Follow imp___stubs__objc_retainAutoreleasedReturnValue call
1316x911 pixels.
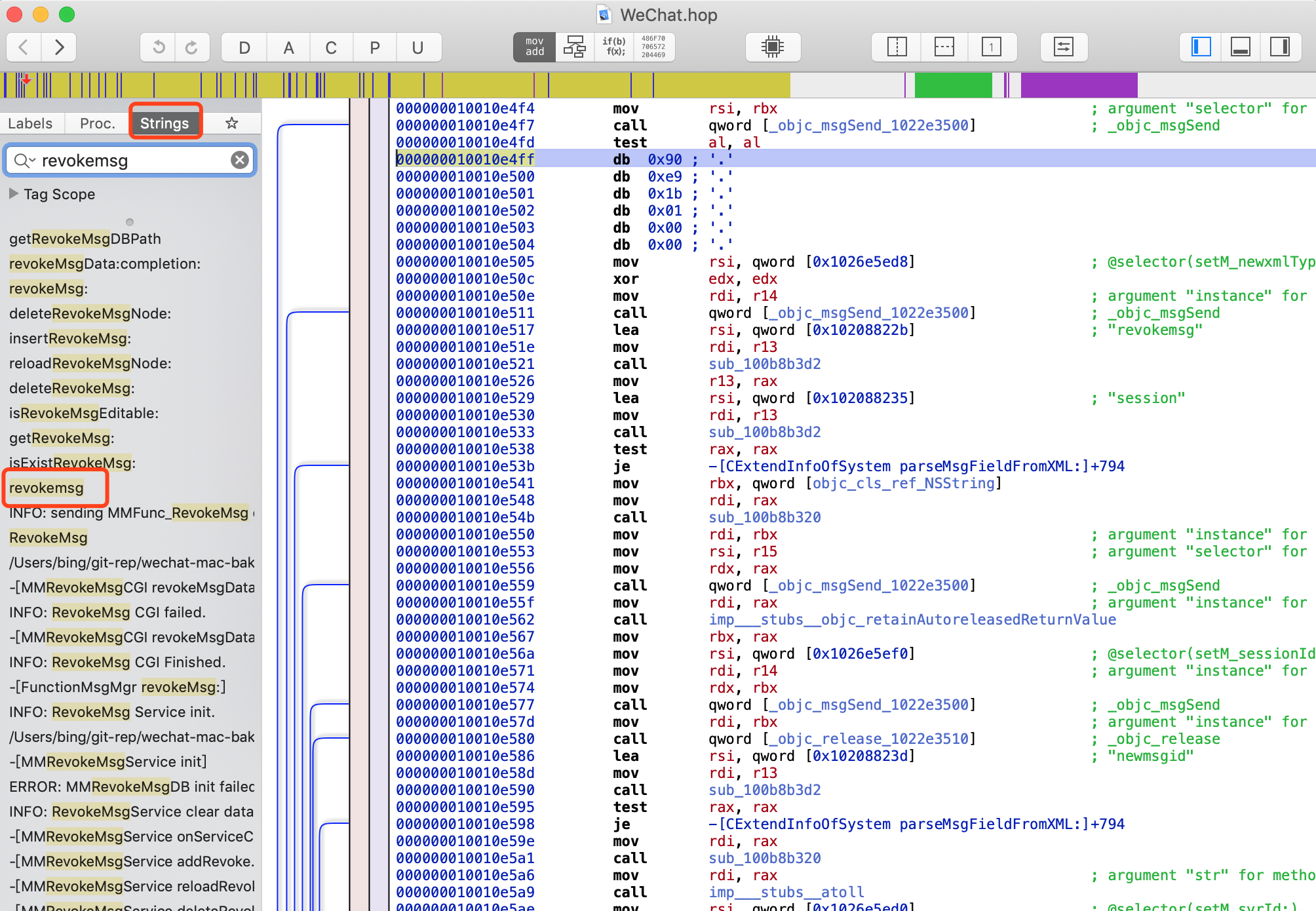(912, 619)
